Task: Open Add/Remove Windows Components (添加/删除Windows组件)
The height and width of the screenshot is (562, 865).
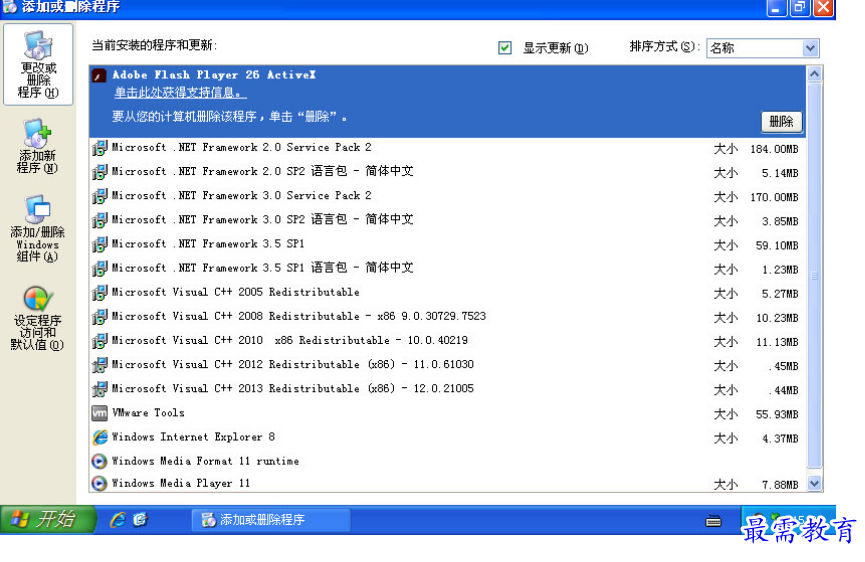Action: (x=38, y=228)
